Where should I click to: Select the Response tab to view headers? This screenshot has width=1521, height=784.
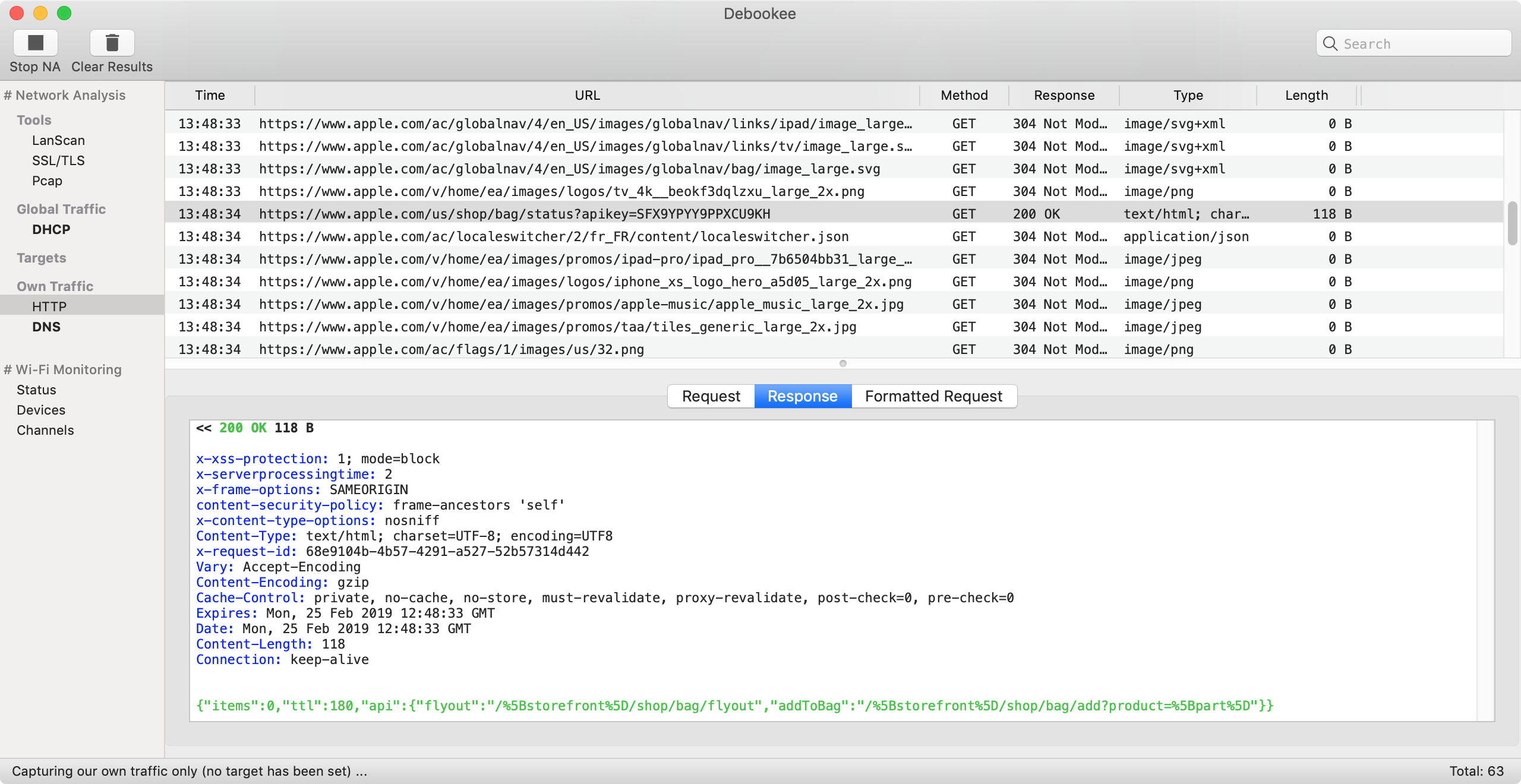[802, 395]
